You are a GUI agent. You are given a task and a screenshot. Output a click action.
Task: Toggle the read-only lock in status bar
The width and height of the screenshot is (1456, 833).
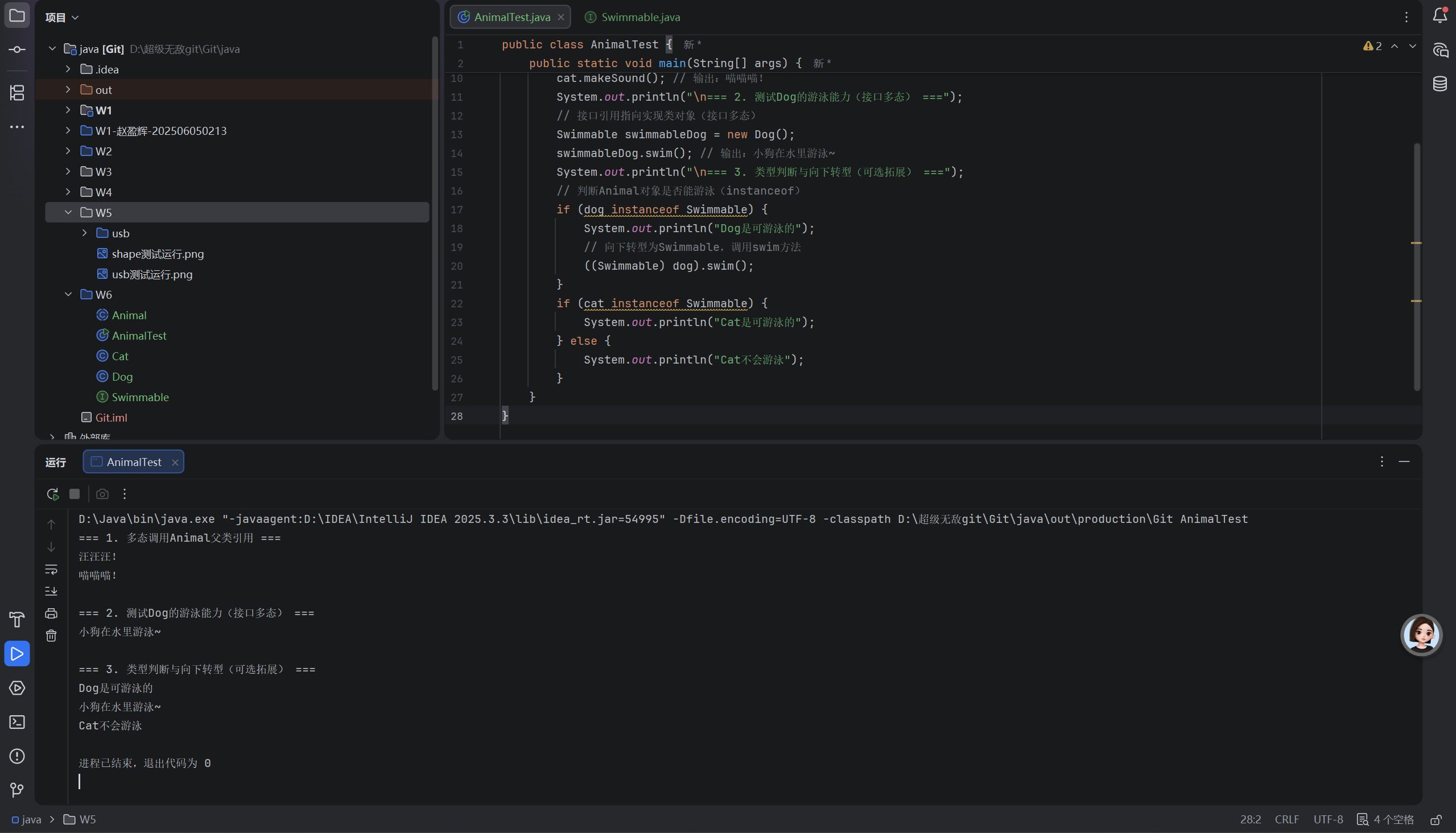1436,820
